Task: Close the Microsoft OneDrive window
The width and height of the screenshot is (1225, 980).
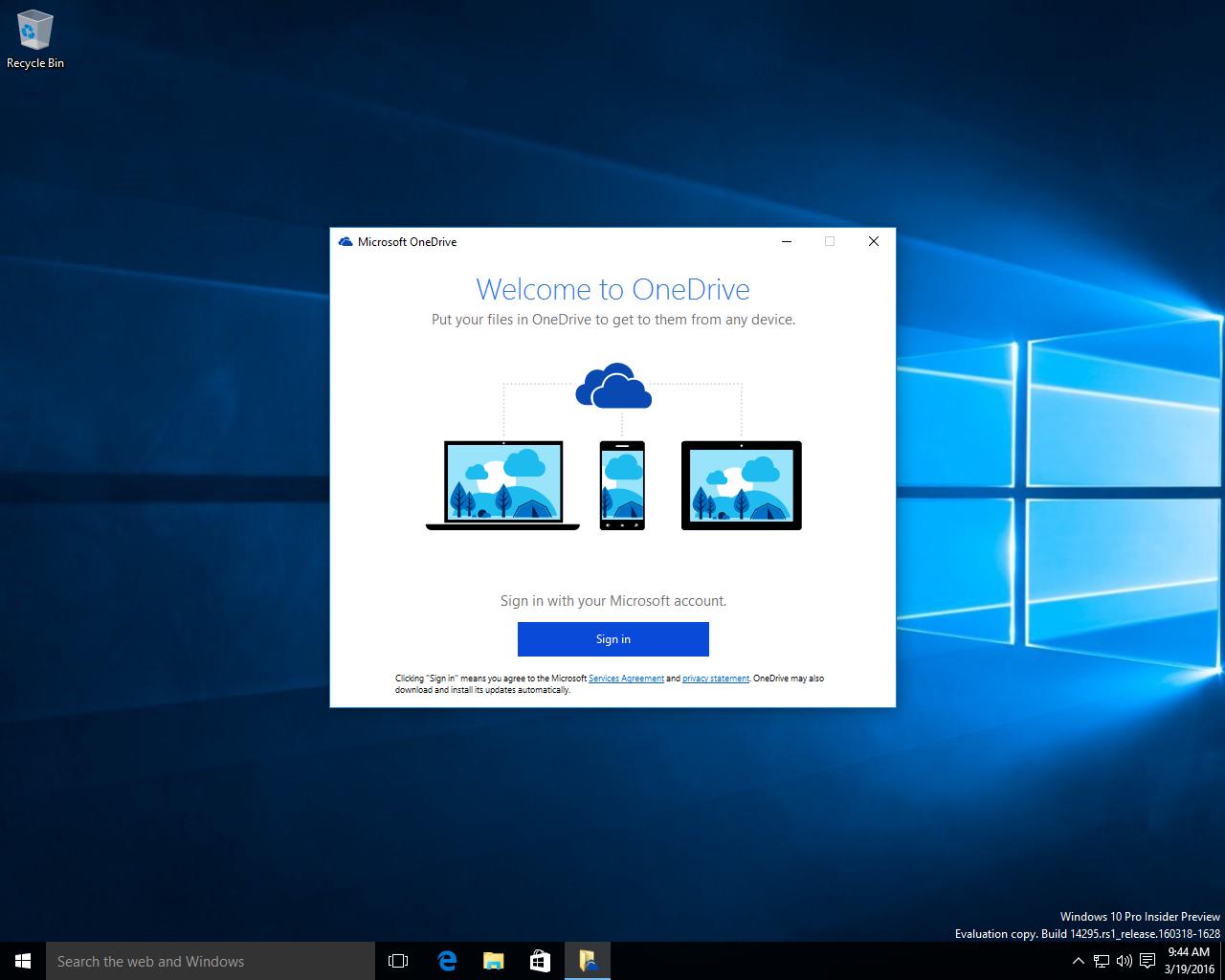Action: 873,242
